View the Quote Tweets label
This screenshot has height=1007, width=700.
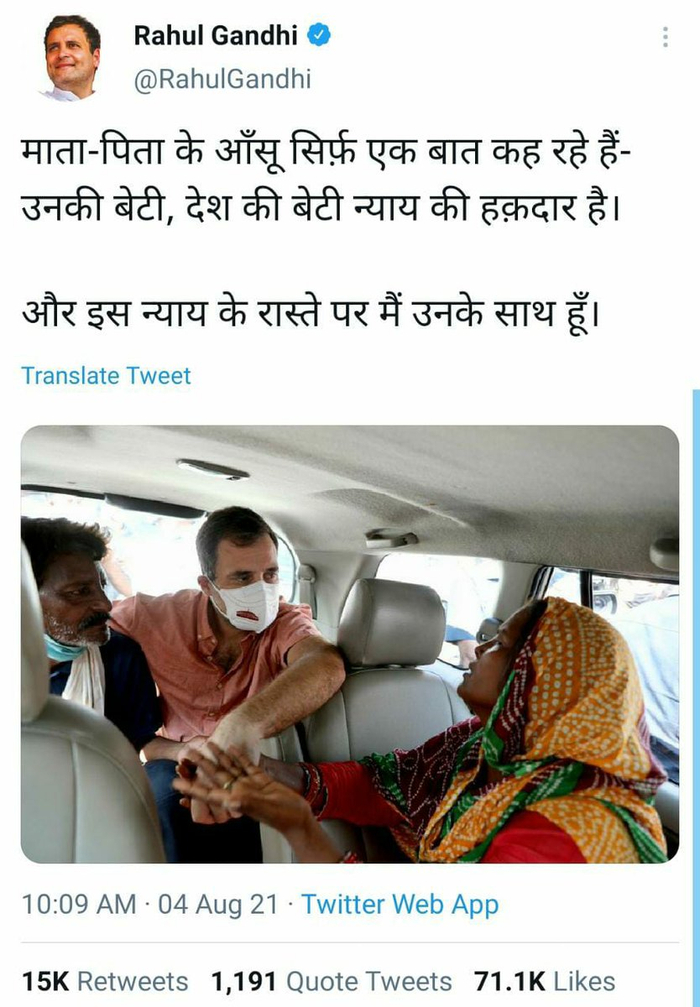tap(369, 981)
